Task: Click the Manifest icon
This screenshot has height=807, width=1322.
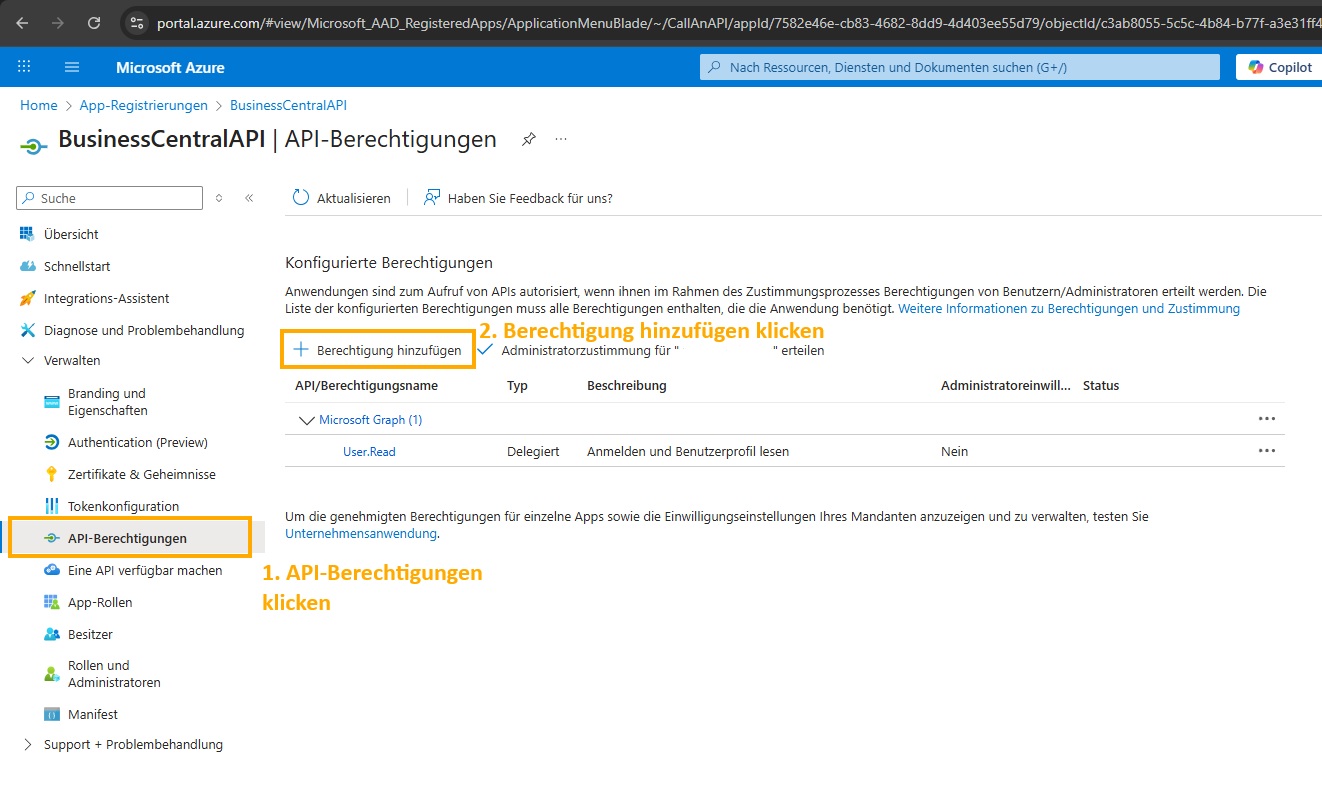Action: tap(52, 714)
